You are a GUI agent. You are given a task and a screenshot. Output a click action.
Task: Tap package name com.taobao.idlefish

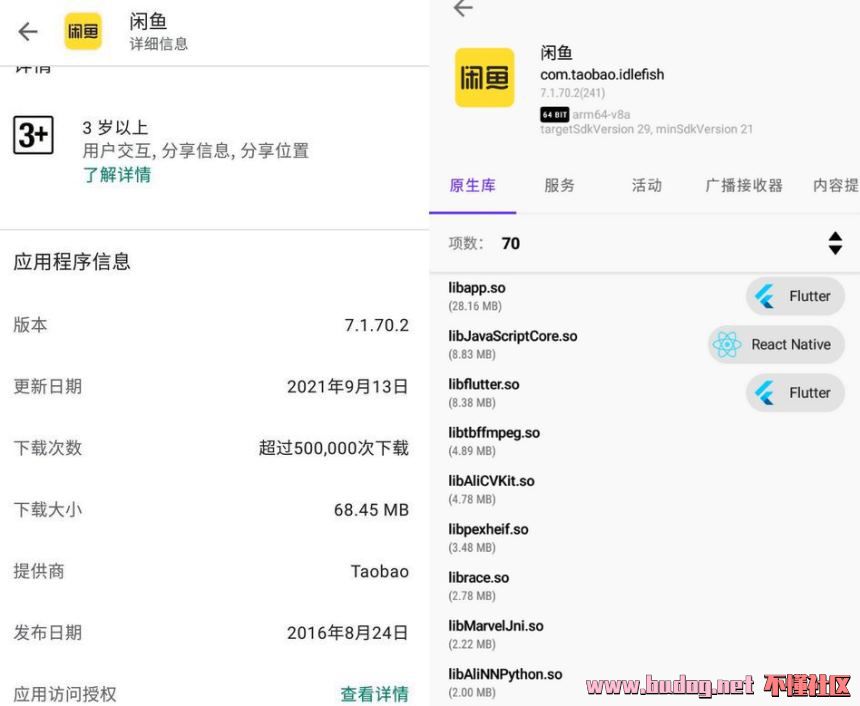pos(602,75)
